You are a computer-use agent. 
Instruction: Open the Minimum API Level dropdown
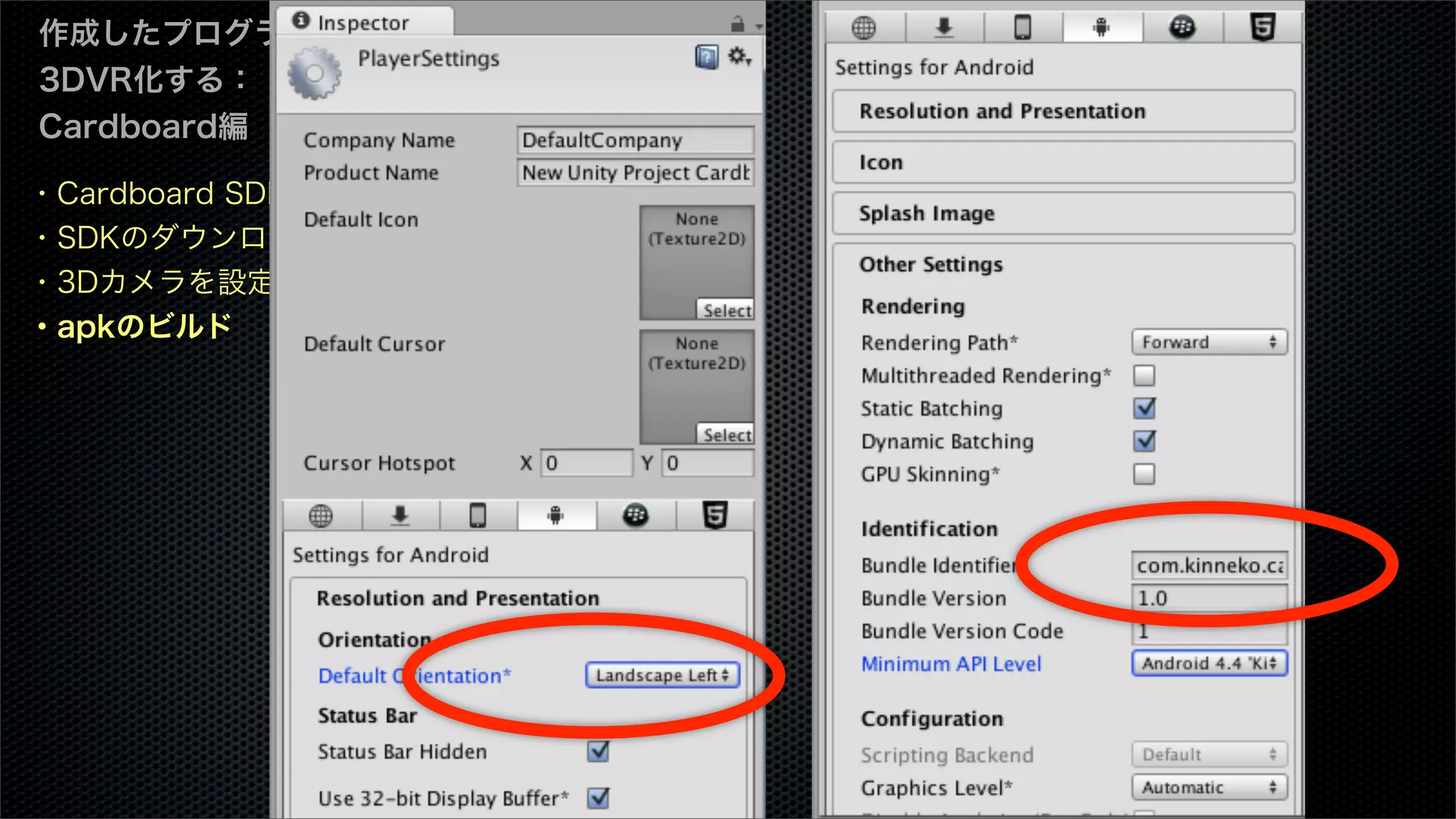coord(1209,664)
